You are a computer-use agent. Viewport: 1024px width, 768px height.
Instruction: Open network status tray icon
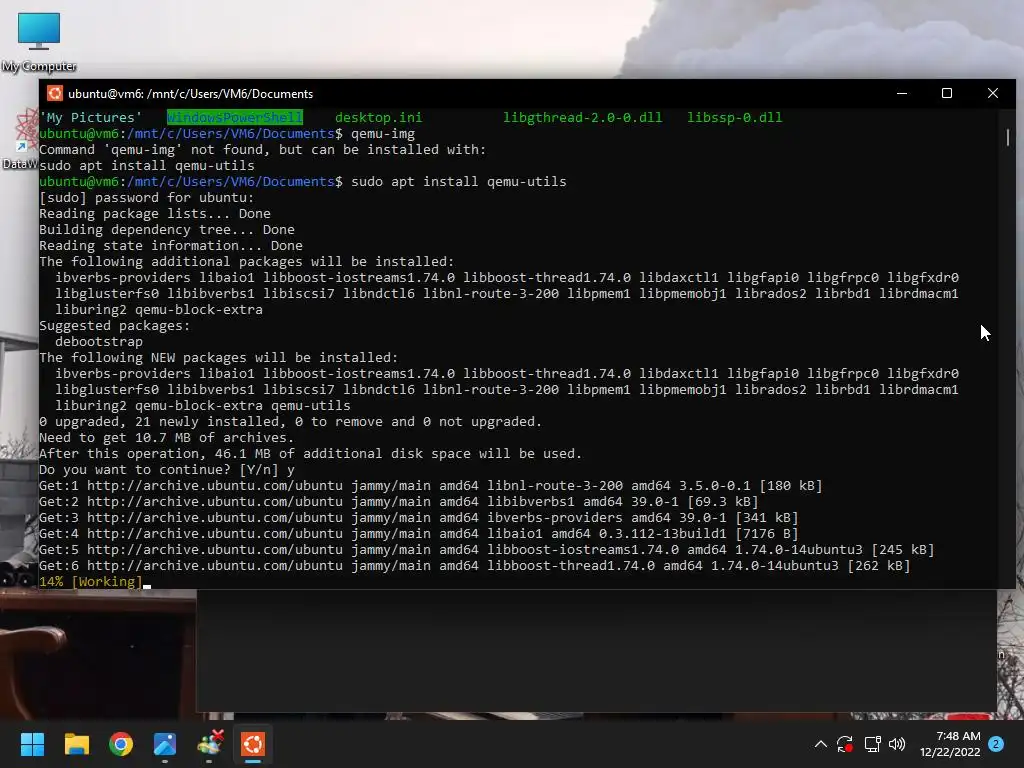(872, 744)
